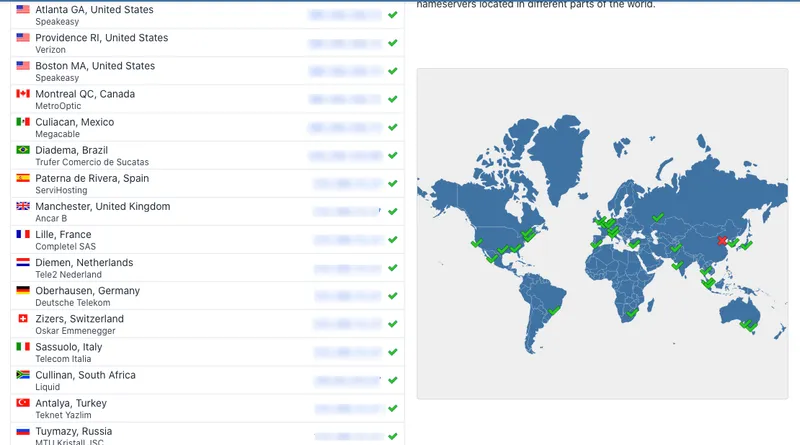Viewport: 800px width, 445px height.
Task: Click the Turkey flag next to Antalya
Action: point(23,403)
